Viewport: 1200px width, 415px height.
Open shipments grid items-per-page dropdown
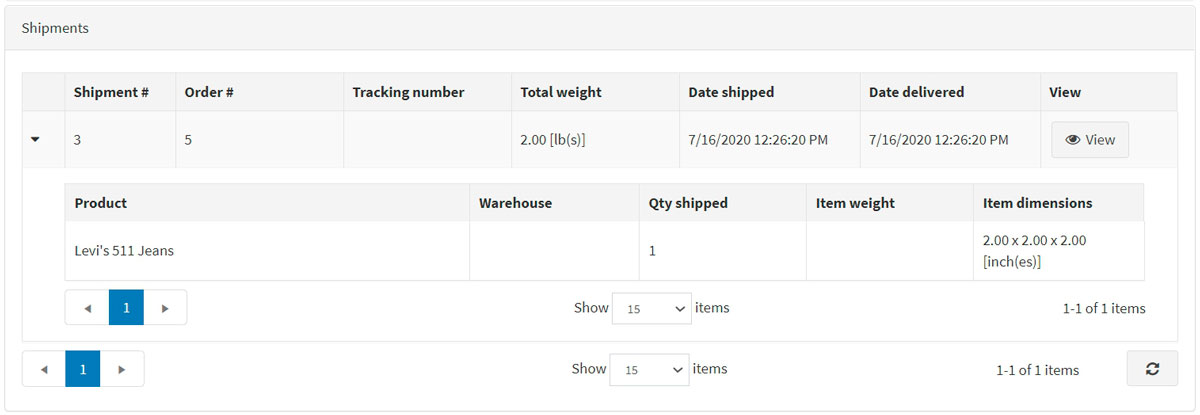pos(649,370)
